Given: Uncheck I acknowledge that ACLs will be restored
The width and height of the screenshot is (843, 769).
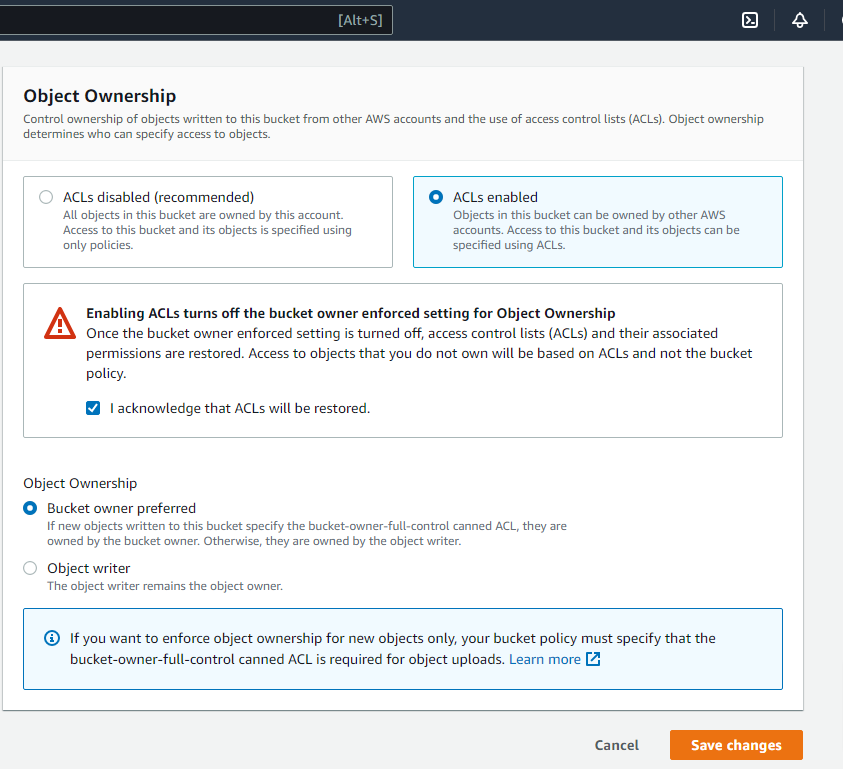Looking at the screenshot, I should coord(93,408).
